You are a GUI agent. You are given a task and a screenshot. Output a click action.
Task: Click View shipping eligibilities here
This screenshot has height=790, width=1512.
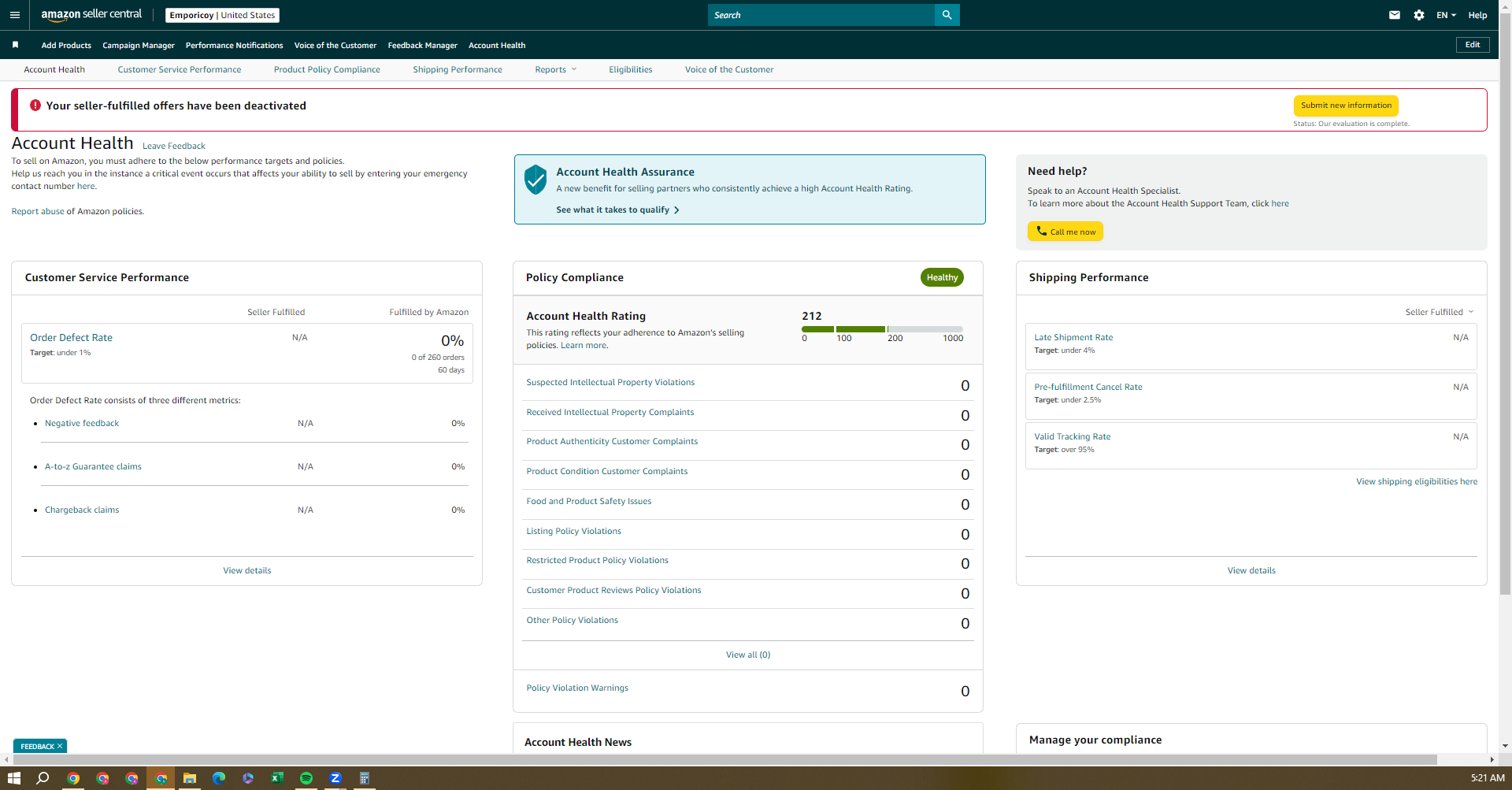point(1417,481)
